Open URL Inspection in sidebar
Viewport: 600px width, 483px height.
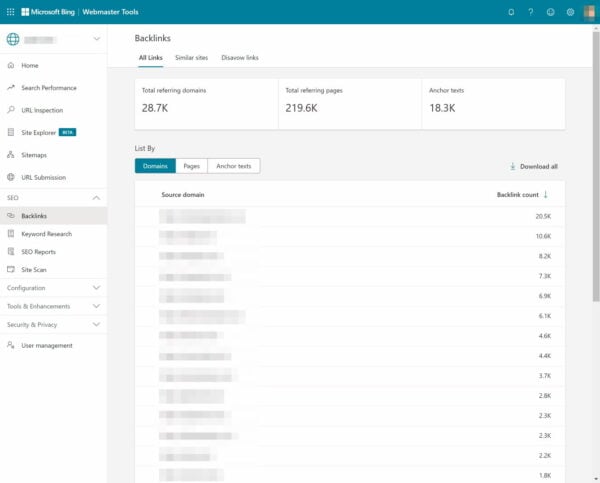pos(42,110)
